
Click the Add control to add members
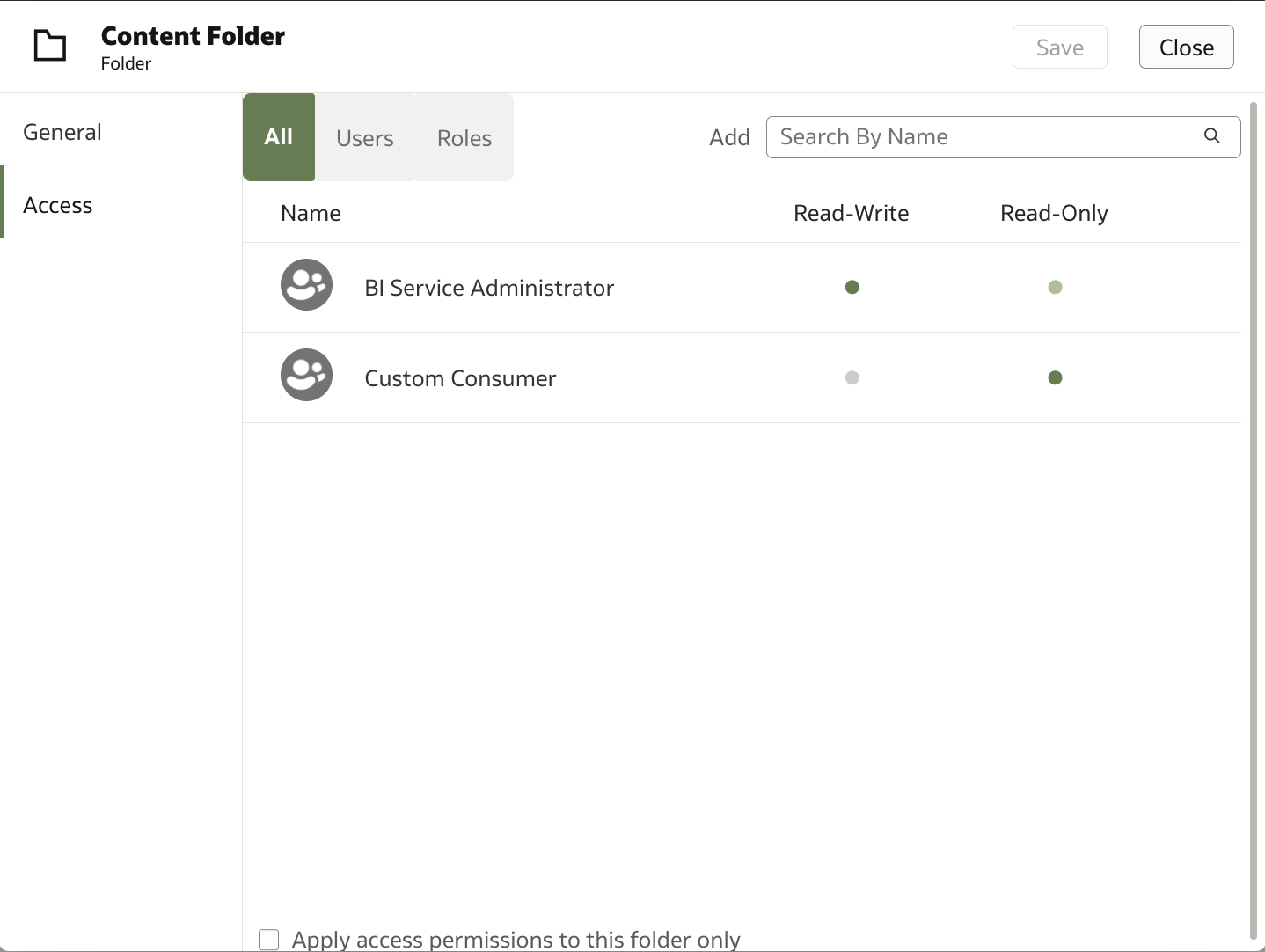729,136
